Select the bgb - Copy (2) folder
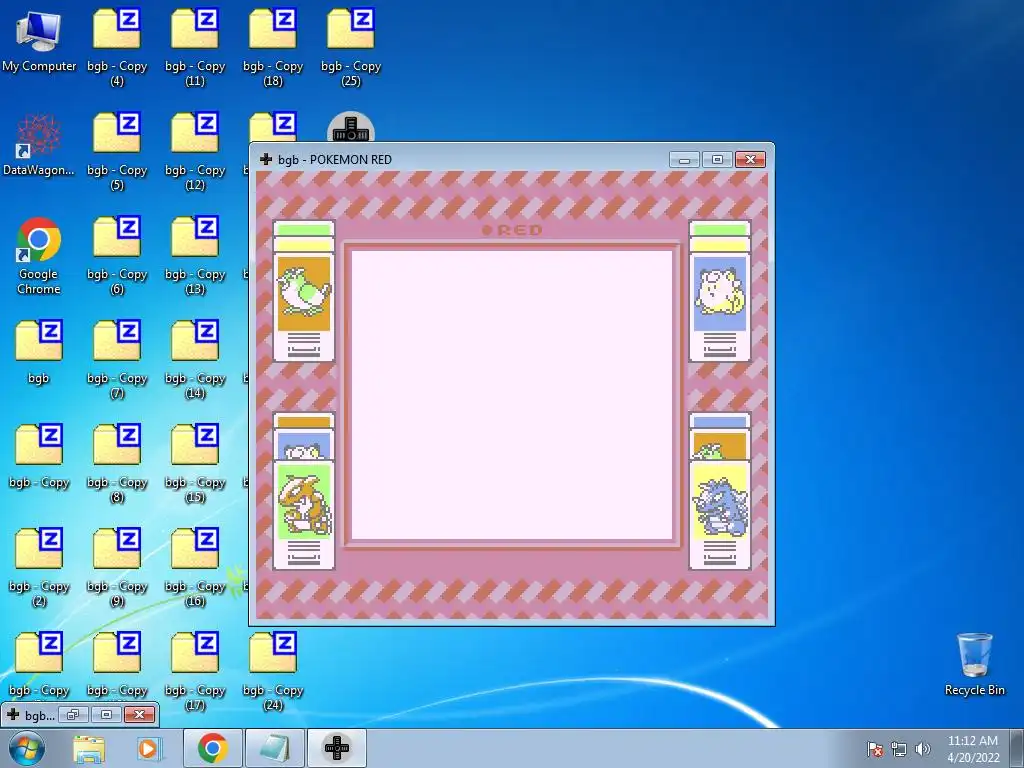The image size is (1024, 768). (39, 568)
